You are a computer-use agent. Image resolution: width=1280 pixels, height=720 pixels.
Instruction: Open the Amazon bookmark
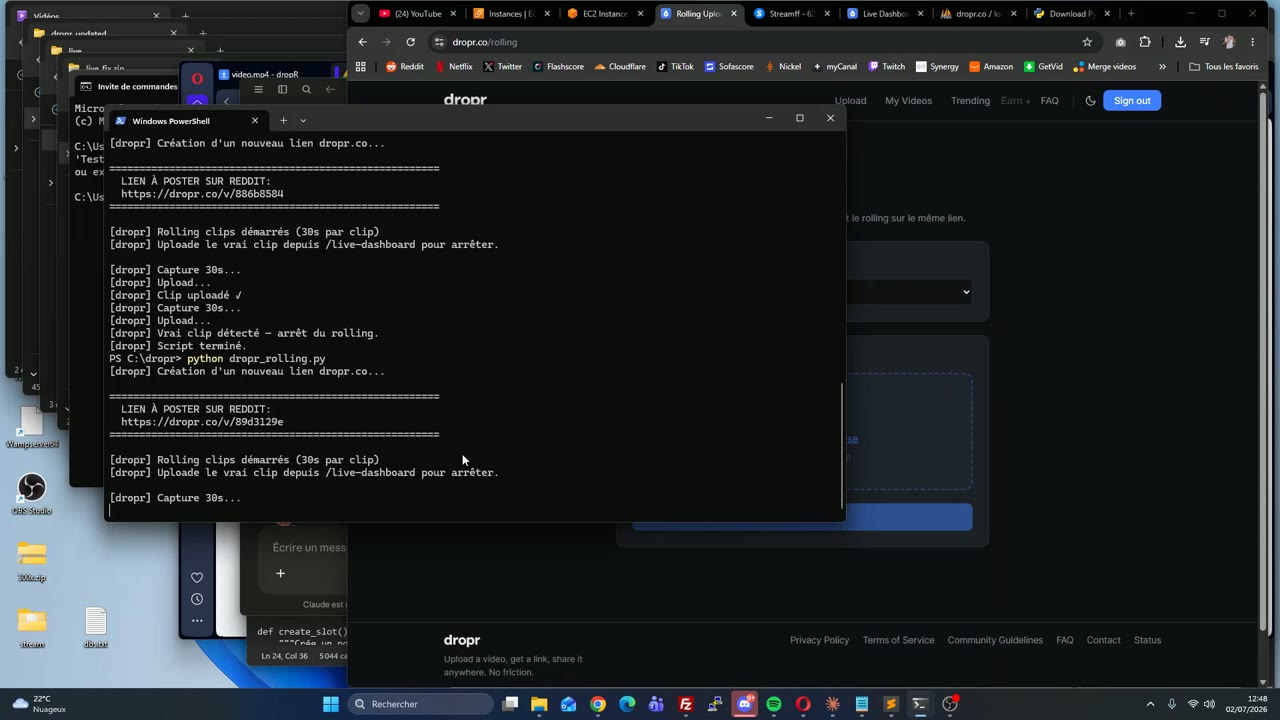click(x=991, y=67)
